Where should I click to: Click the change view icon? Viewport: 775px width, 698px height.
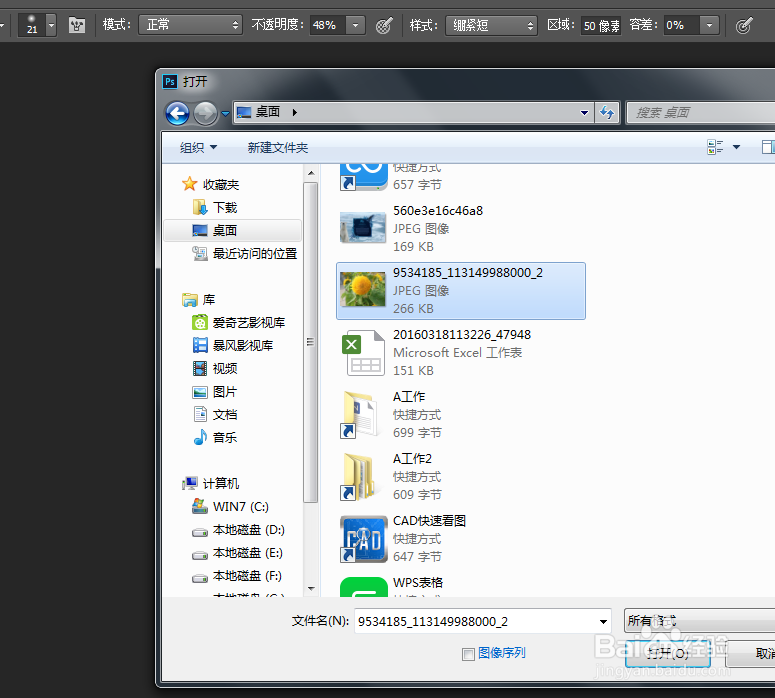pos(715,147)
